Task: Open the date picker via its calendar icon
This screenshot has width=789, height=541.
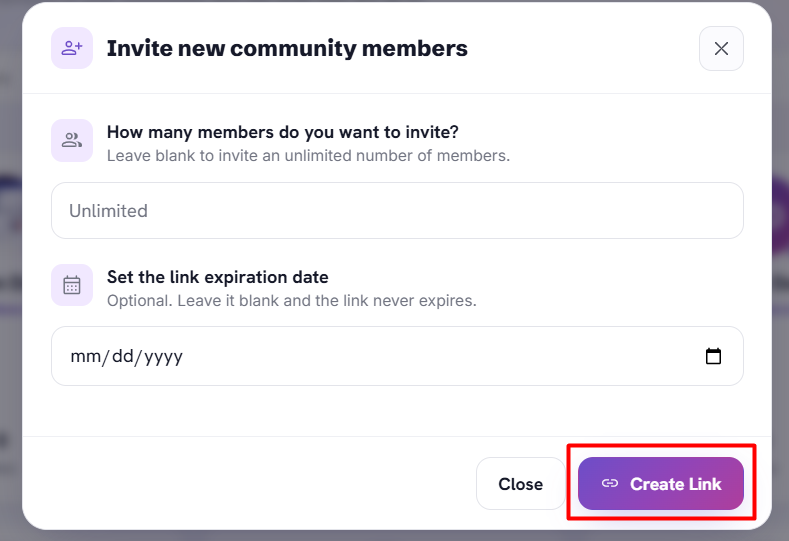Action: tap(713, 356)
